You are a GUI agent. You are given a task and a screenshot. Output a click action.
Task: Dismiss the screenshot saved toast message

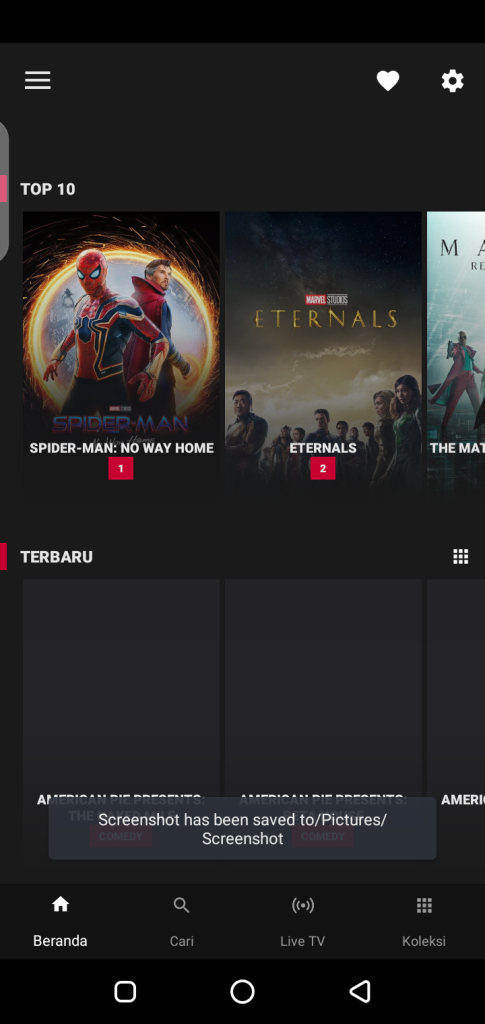point(242,829)
